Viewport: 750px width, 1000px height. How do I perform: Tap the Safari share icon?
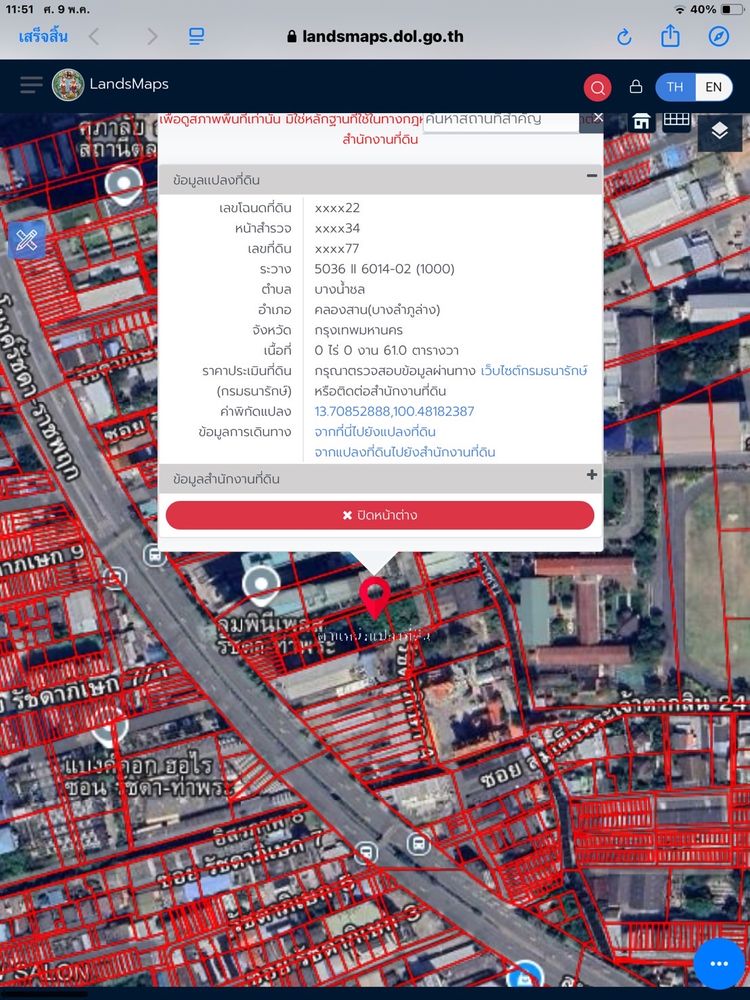point(670,37)
